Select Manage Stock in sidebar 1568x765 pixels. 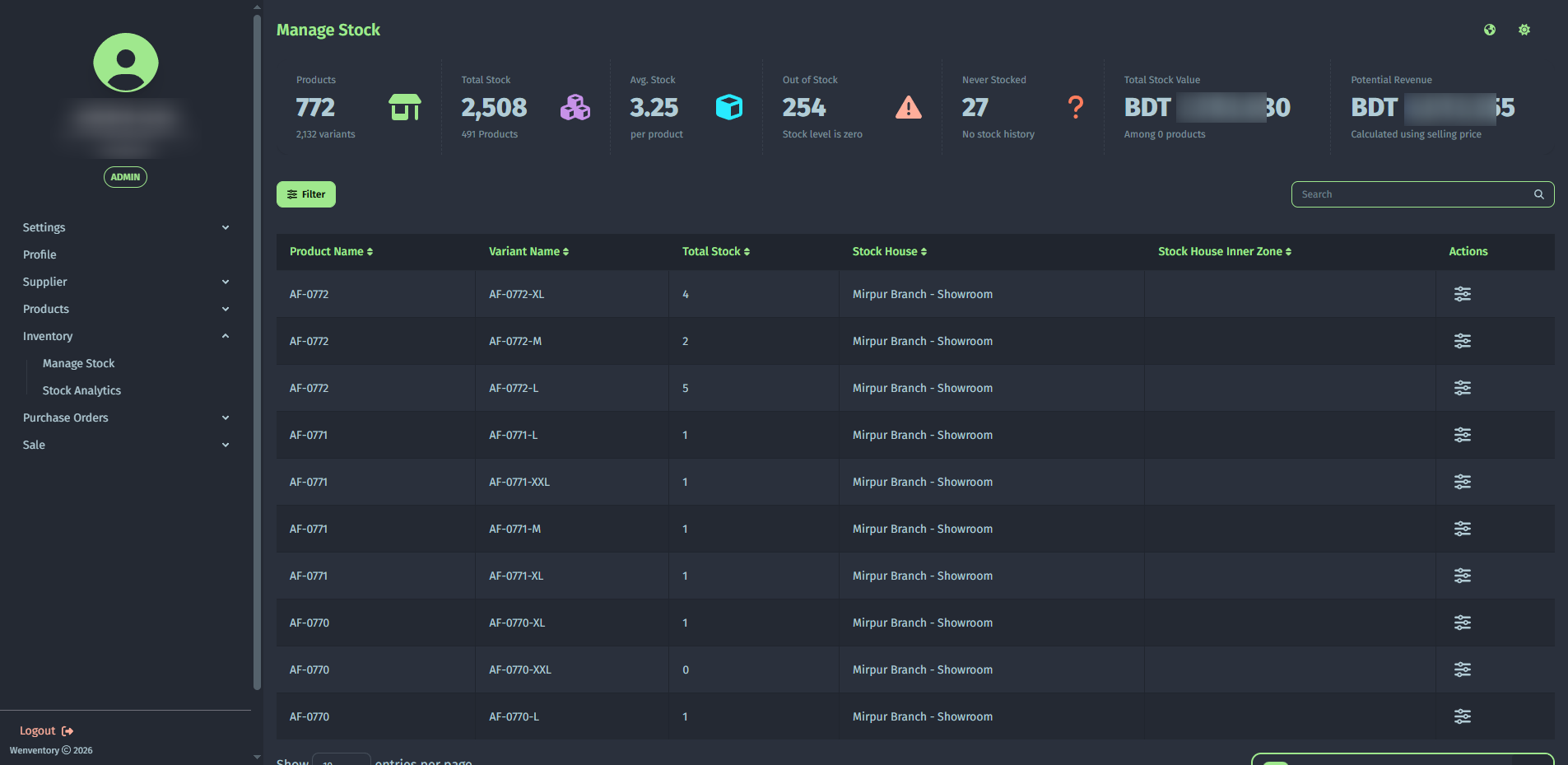point(78,363)
